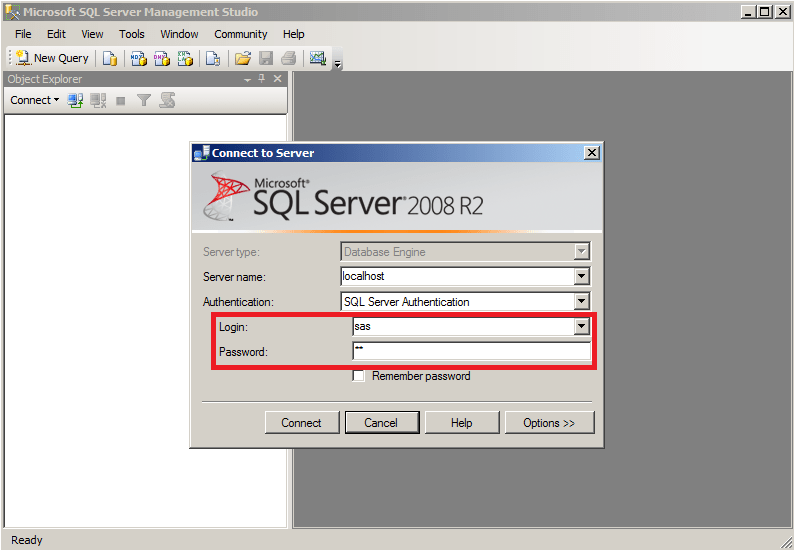This screenshot has height=550, width=794.
Task: Click the Connect button in dialog
Action: (x=302, y=423)
